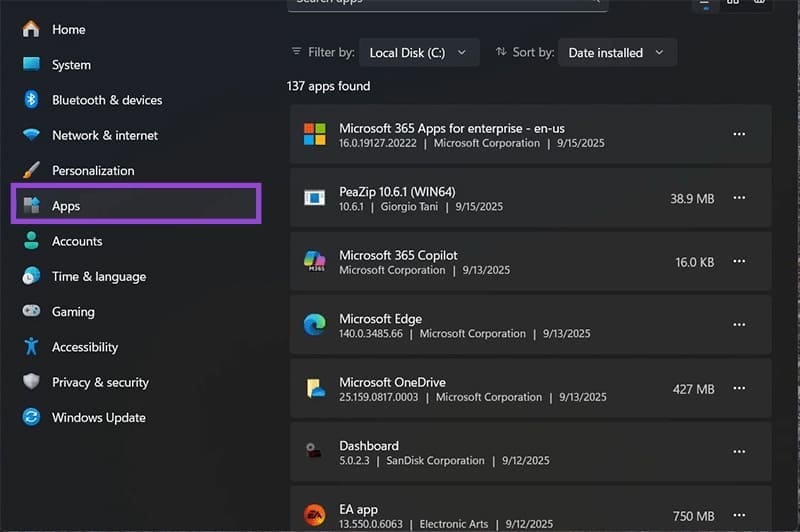Click the Microsoft OneDrive title text
The image size is (800, 532).
point(392,382)
